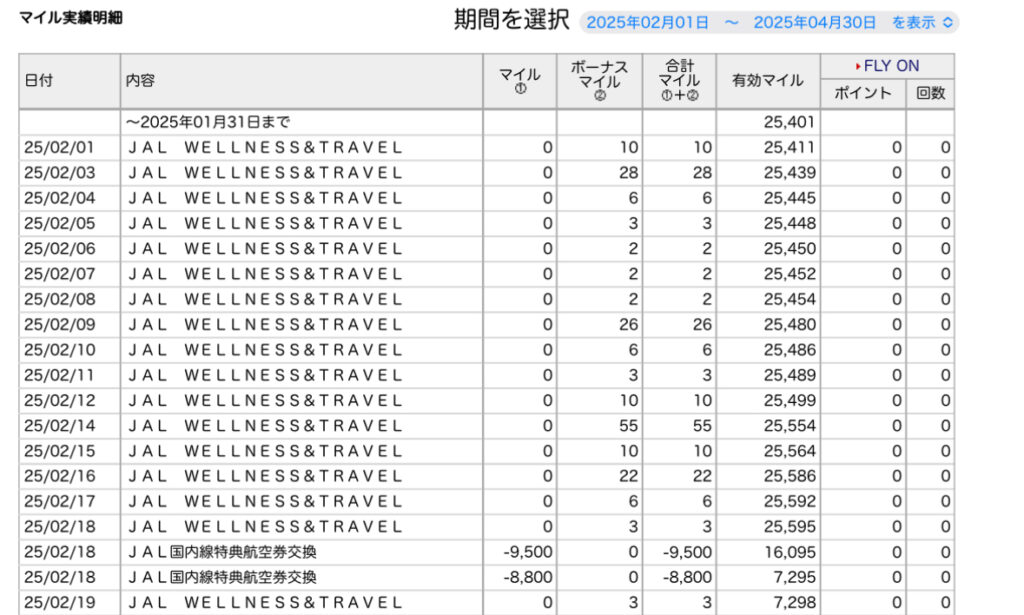Click valid miles value 25,448

pyautogui.click(x=790, y=223)
